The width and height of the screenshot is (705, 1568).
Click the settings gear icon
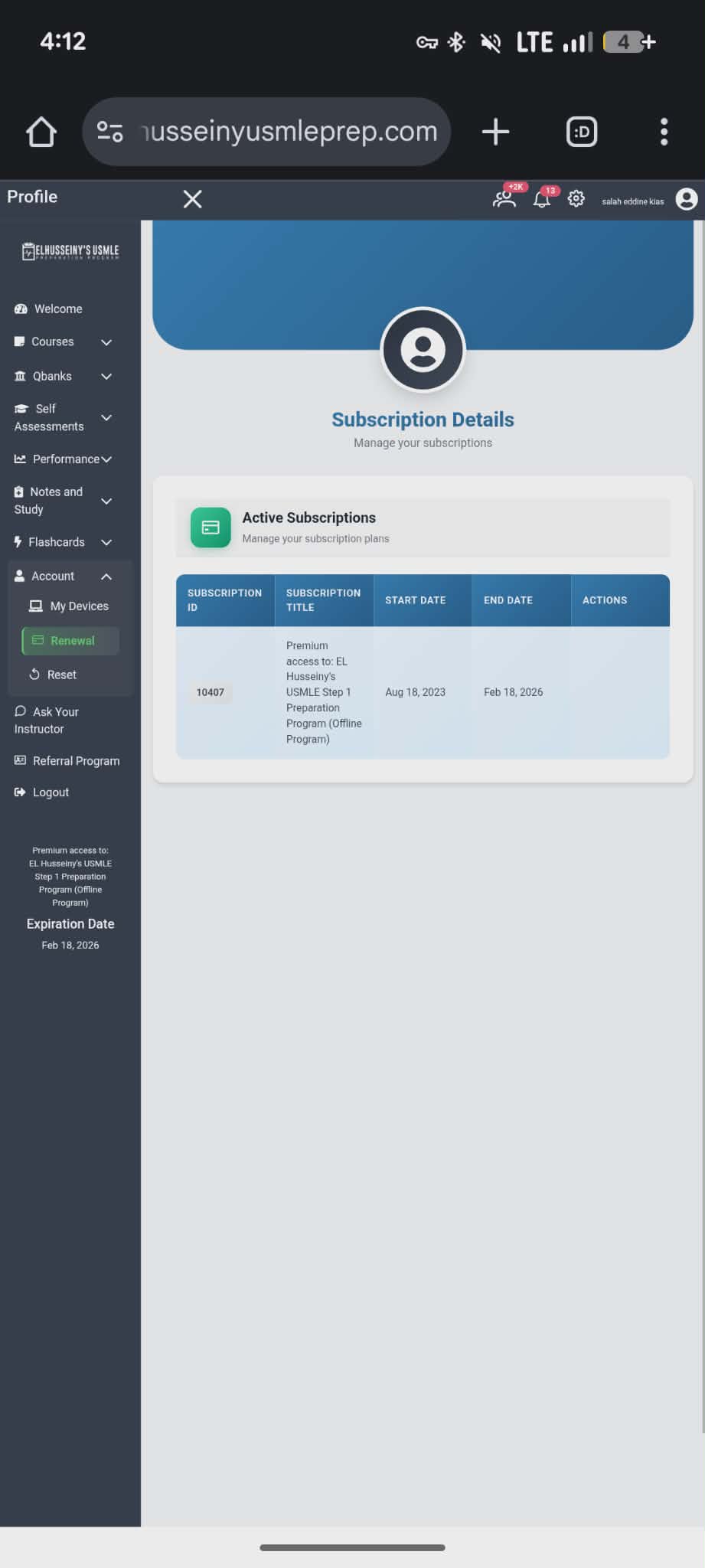[576, 199]
